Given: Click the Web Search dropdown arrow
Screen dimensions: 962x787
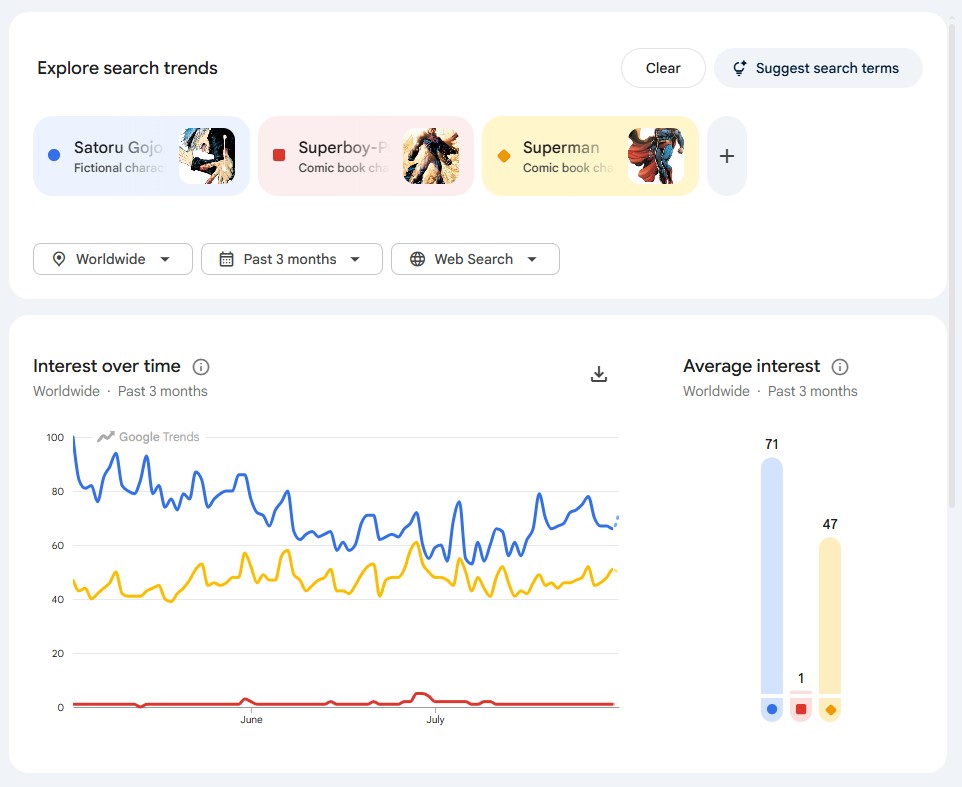Looking at the screenshot, I should [532, 259].
